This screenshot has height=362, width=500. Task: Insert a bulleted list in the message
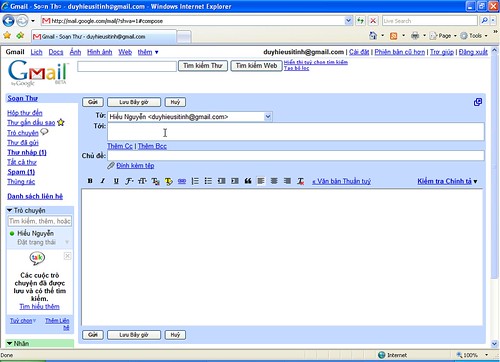(x=208, y=181)
